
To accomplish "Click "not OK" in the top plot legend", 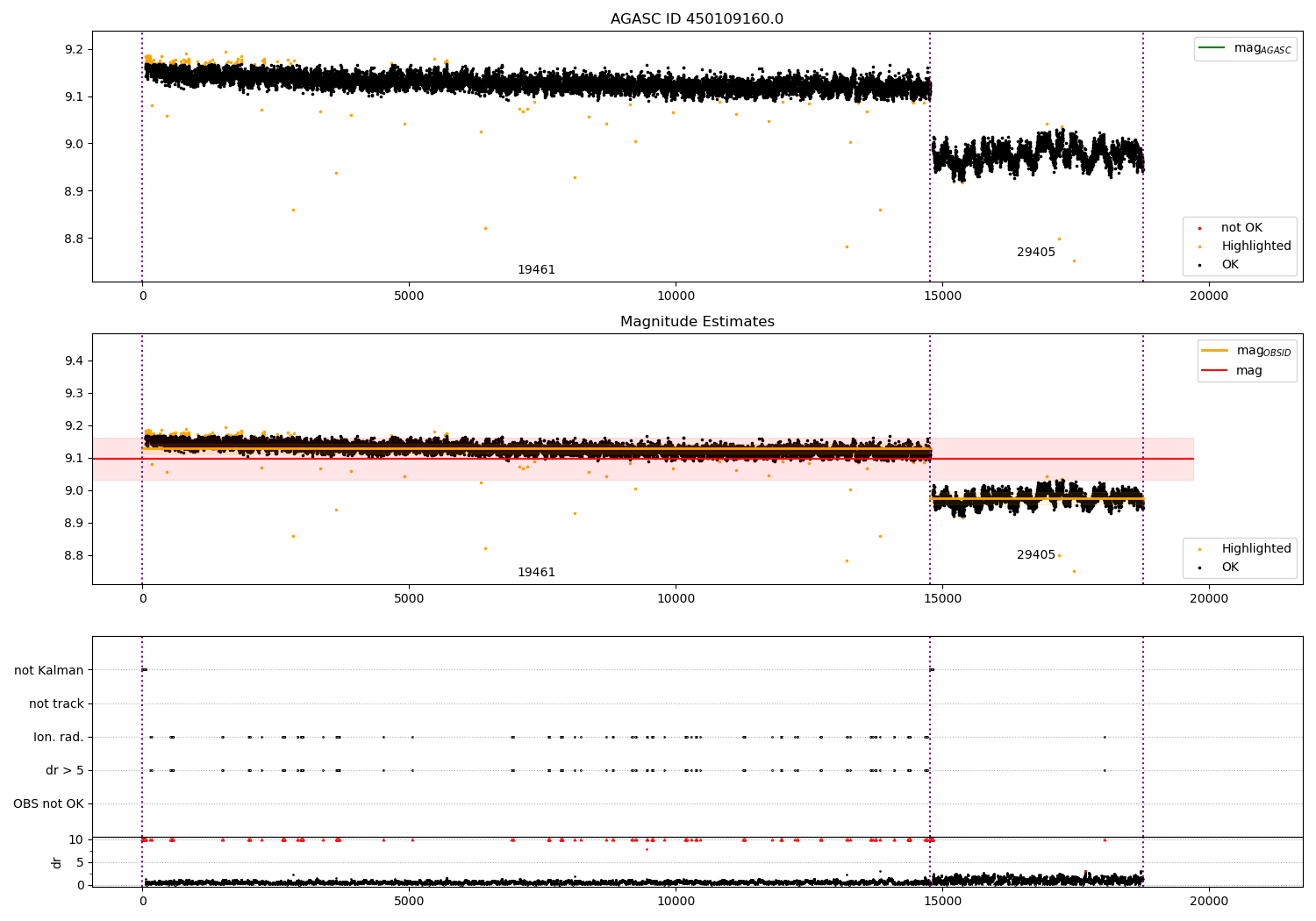I will [1241, 228].
